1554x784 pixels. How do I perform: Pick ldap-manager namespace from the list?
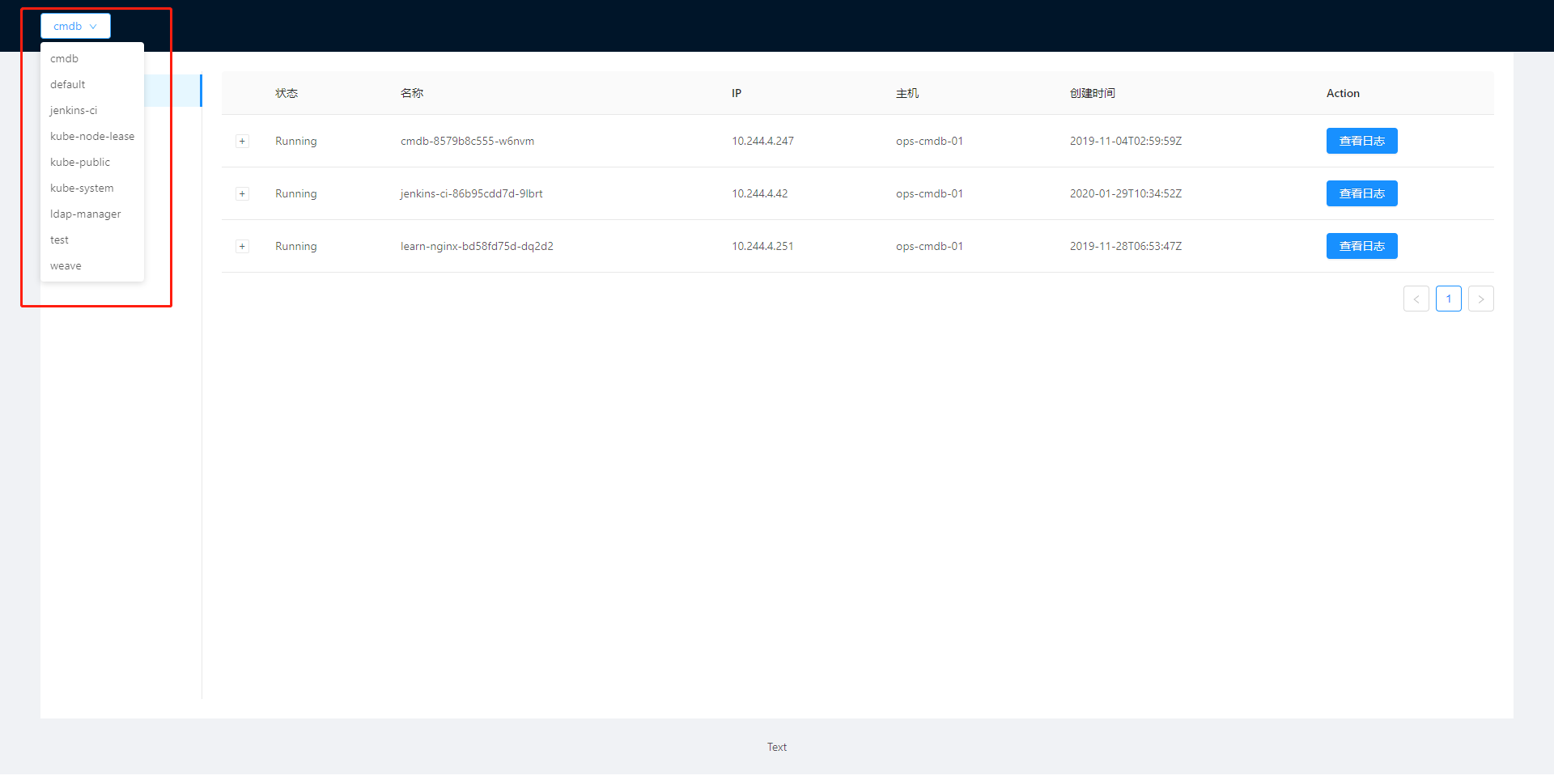(92, 214)
